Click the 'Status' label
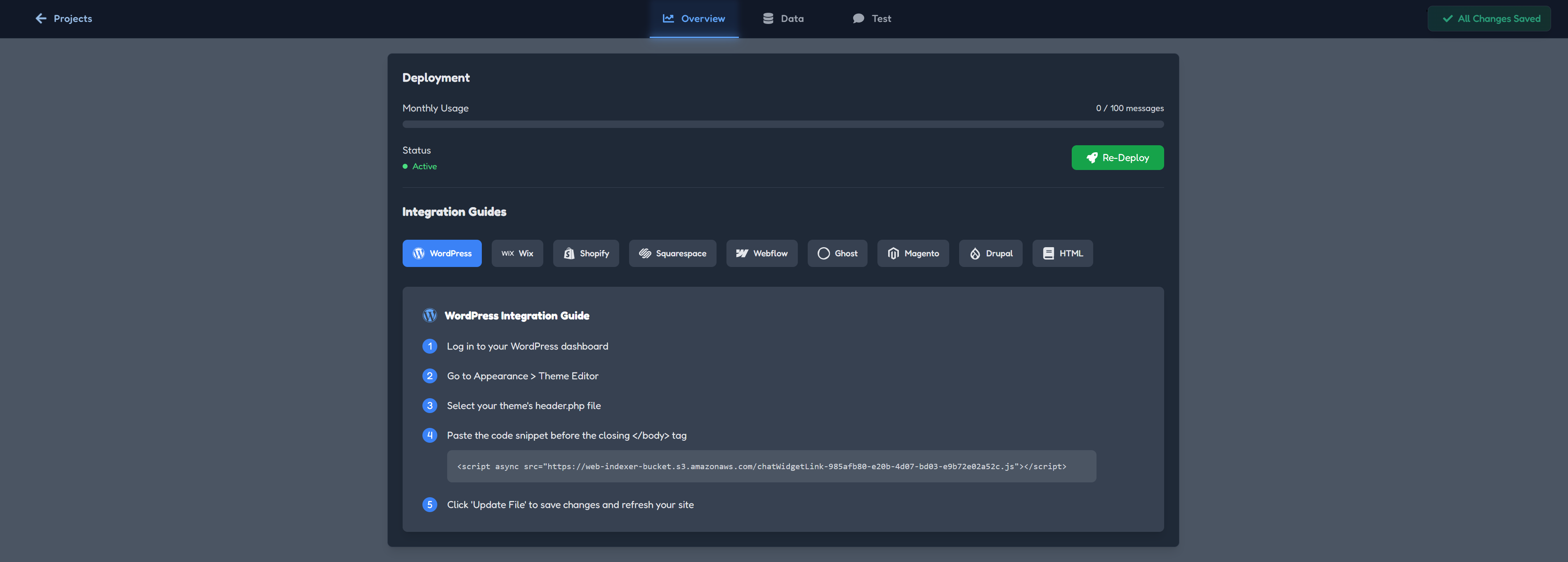This screenshot has width=1568, height=562. (x=416, y=150)
